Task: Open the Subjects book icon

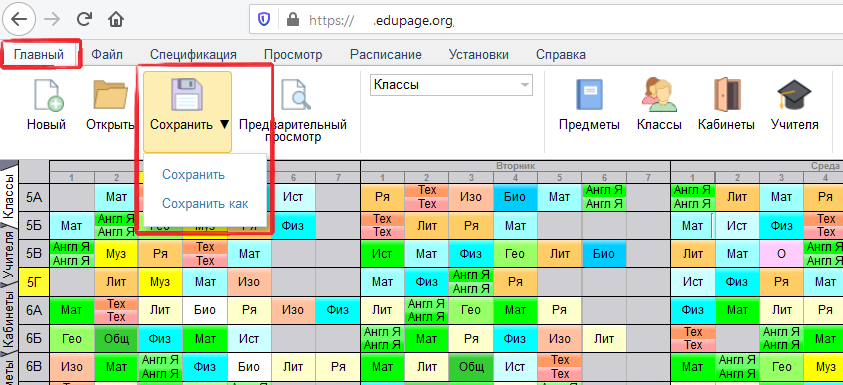Action: point(589,95)
